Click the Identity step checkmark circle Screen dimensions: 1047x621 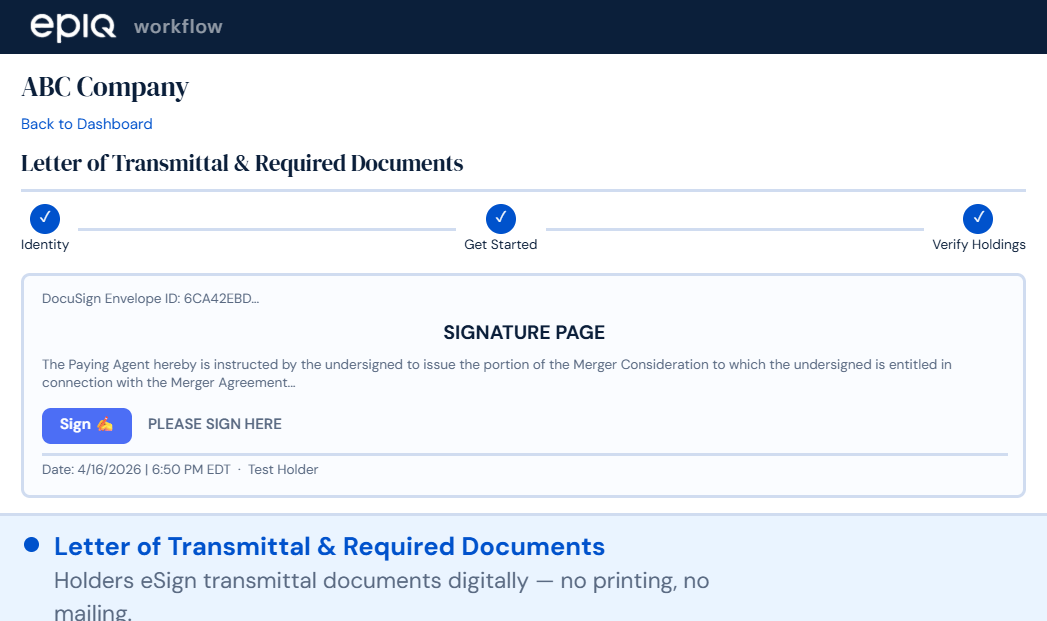click(x=45, y=218)
